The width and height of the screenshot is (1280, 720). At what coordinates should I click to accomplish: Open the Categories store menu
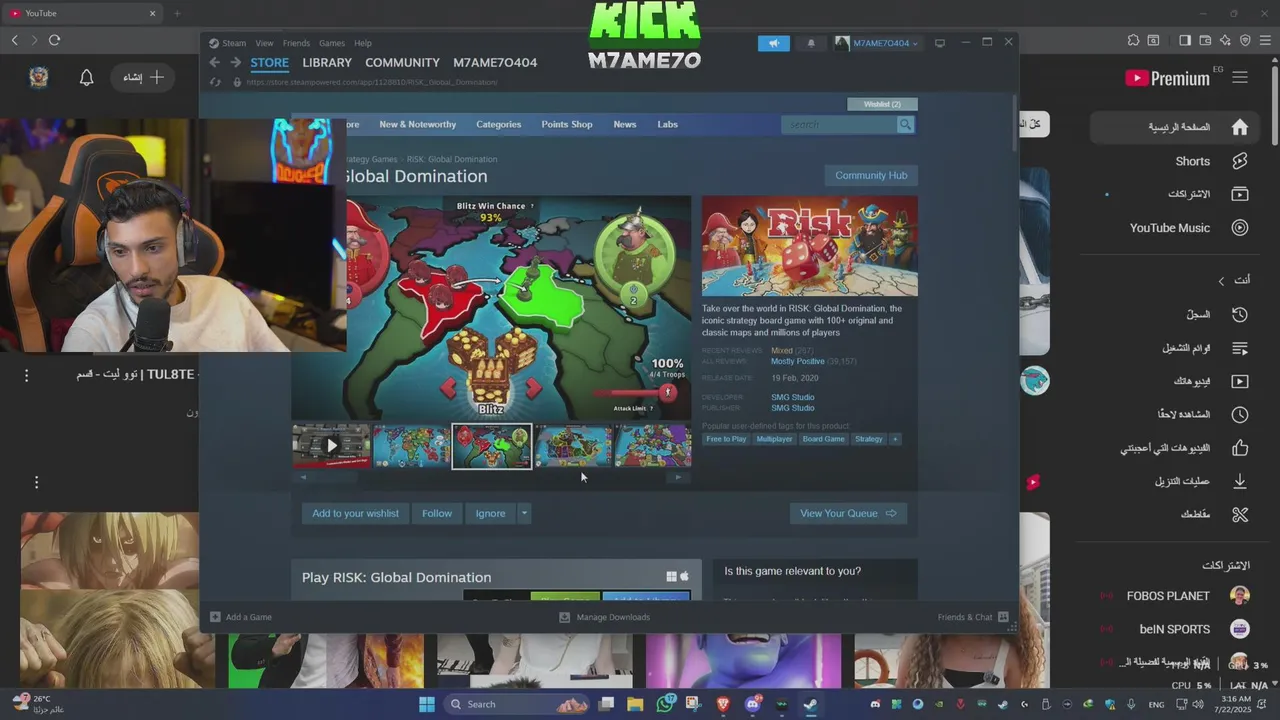tap(498, 125)
